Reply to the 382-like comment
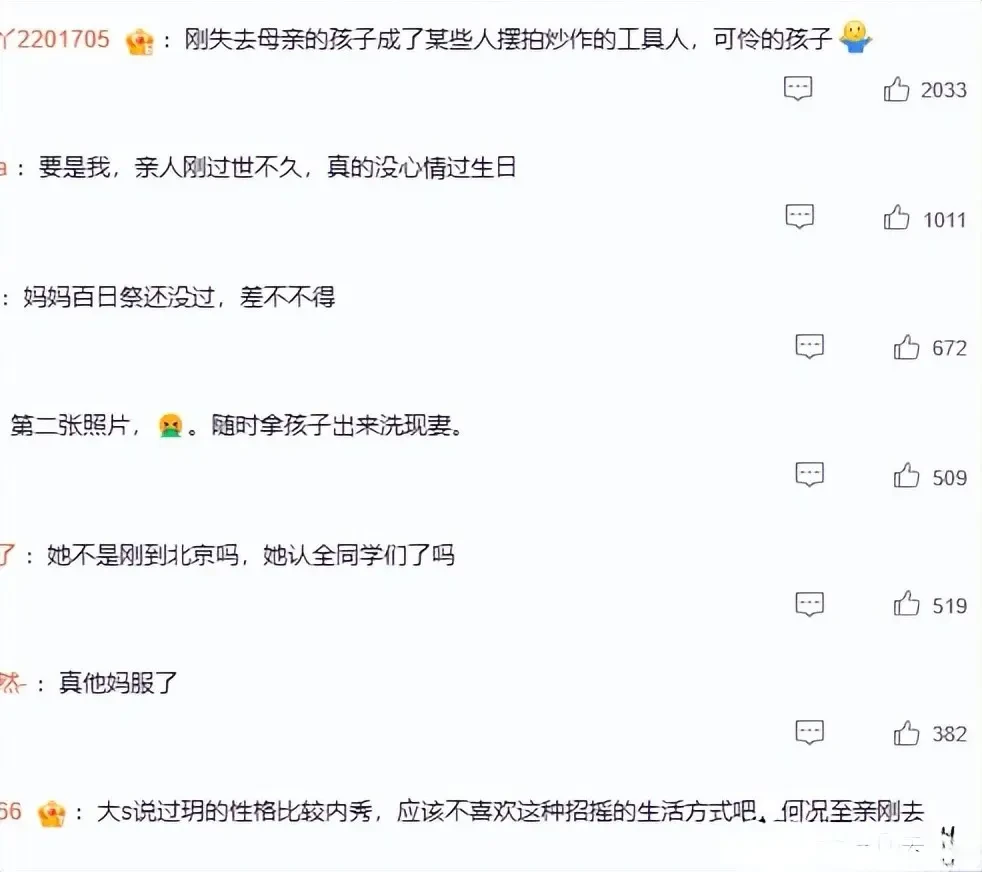The image size is (982, 872). (x=809, y=732)
